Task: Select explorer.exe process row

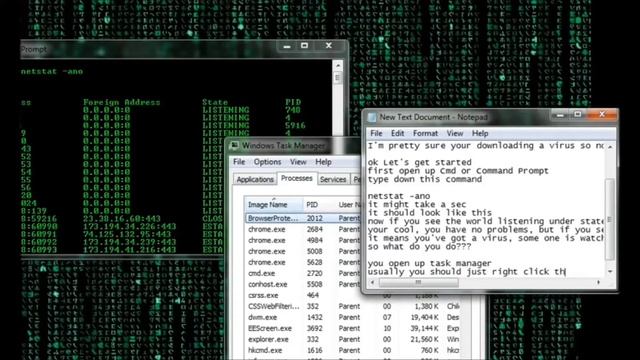Action: (x=353, y=340)
